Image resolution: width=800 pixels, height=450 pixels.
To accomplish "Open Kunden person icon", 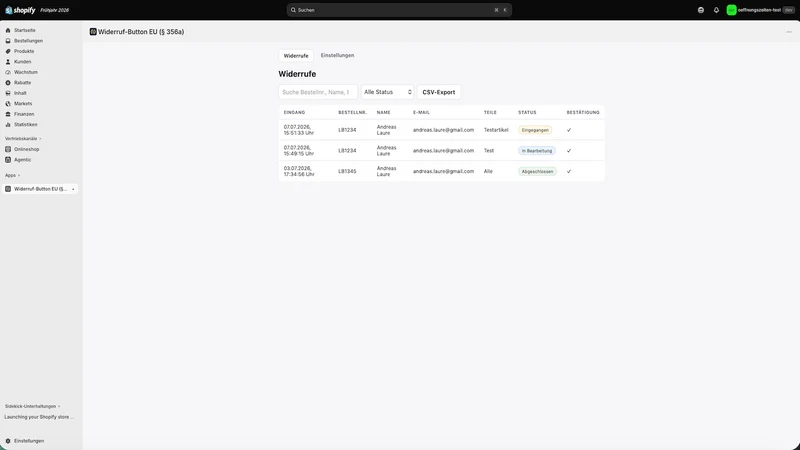I will point(8,62).
